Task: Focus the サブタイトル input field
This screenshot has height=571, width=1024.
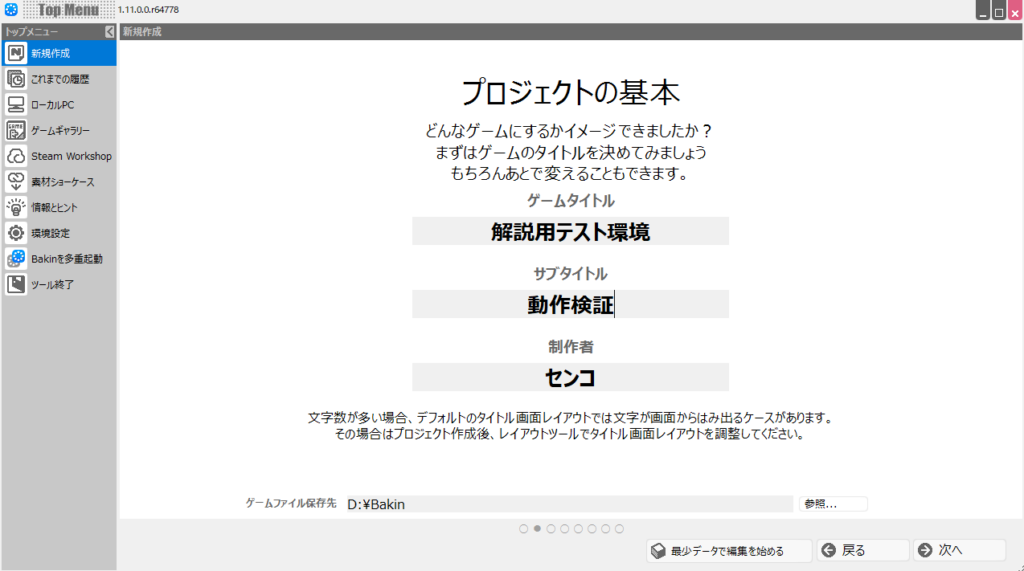Action: click(x=570, y=305)
